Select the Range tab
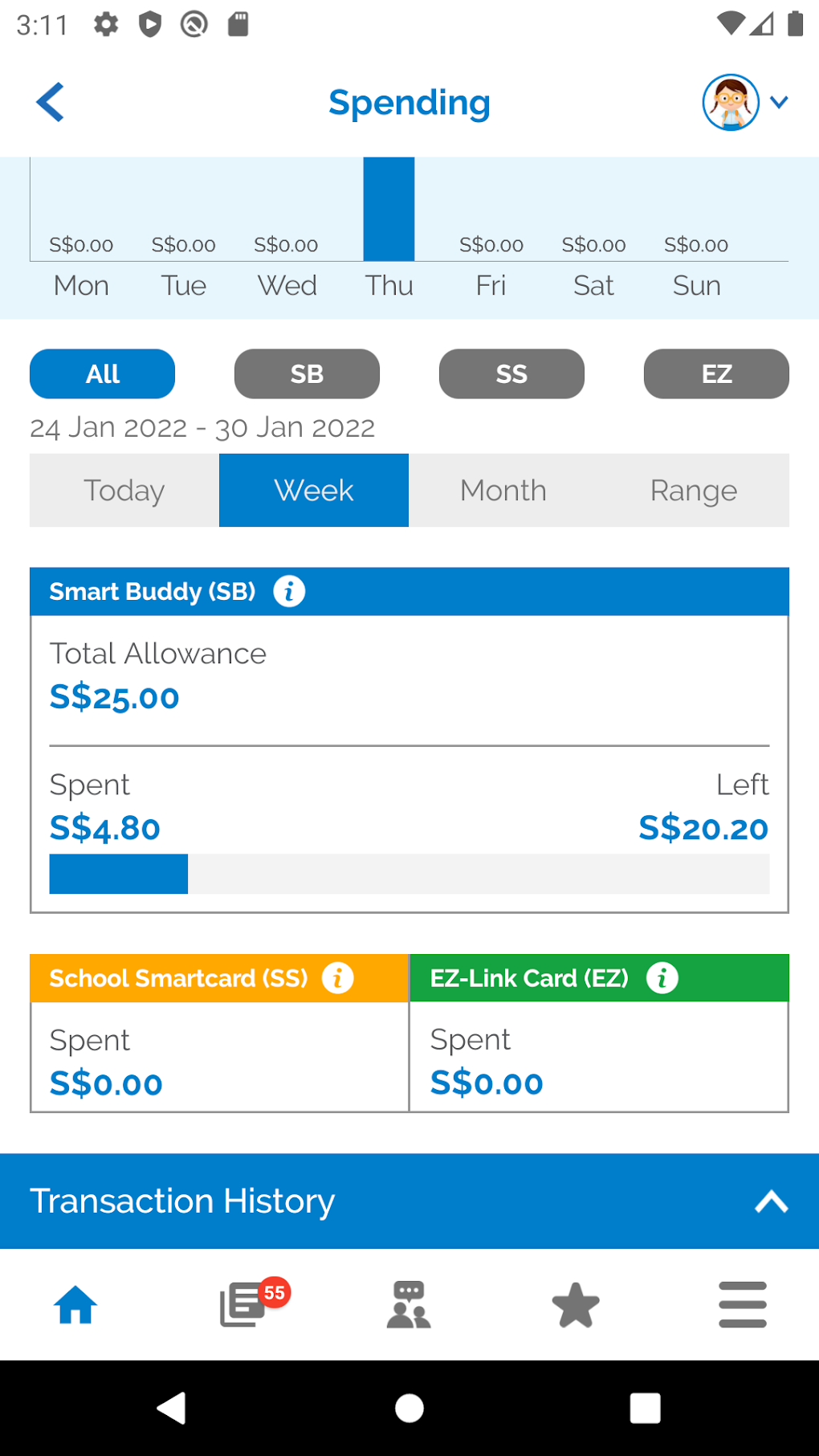The height and width of the screenshot is (1456, 819). pyautogui.click(x=694, y=491)
